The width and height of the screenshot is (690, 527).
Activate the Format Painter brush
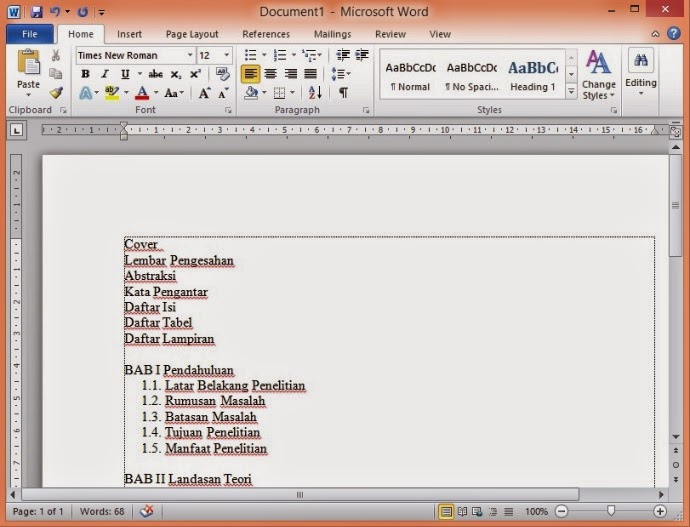click(56, 93)
